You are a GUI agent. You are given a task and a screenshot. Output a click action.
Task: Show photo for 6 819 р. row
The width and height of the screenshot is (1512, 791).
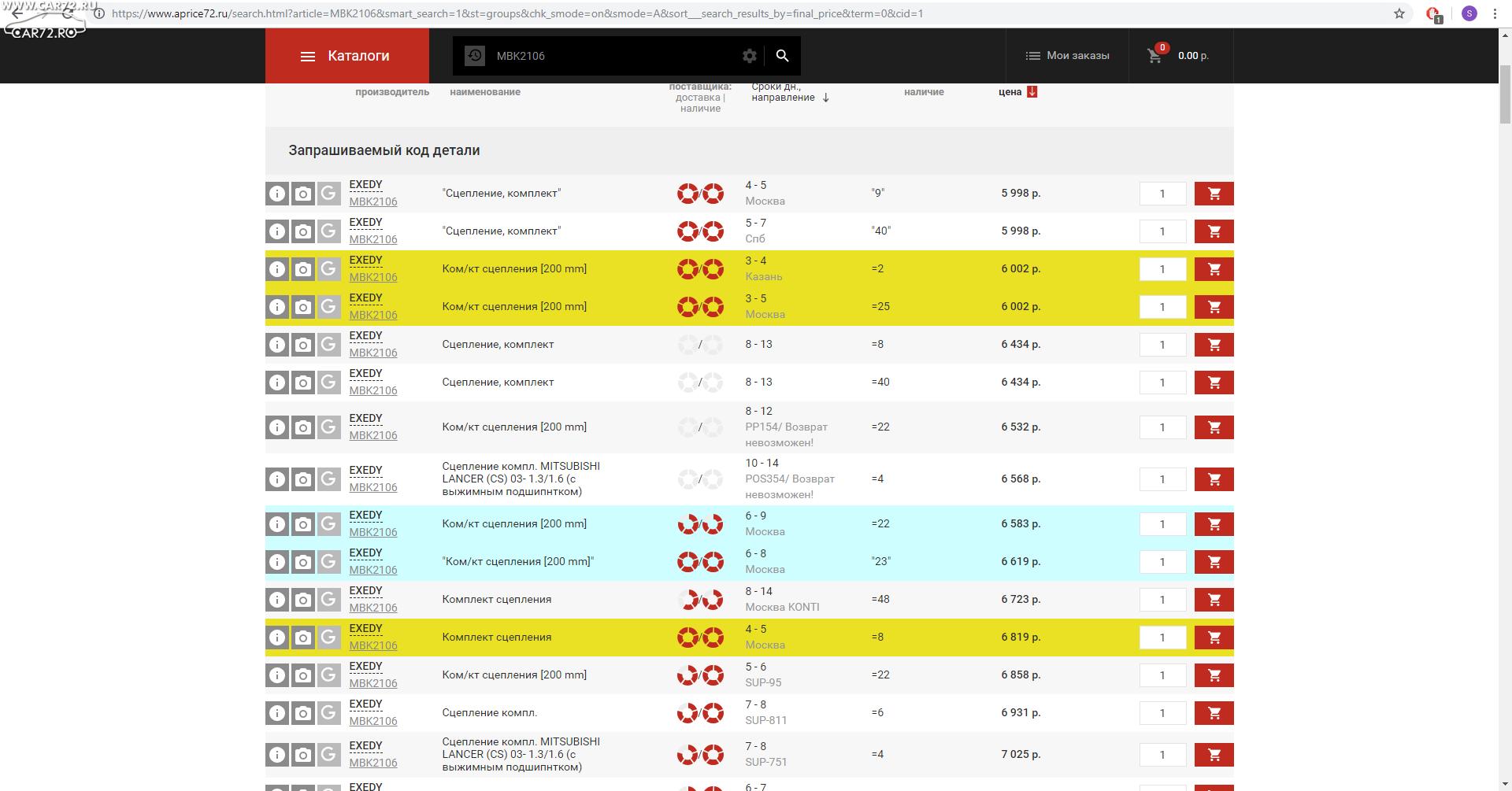pos(303,638)
